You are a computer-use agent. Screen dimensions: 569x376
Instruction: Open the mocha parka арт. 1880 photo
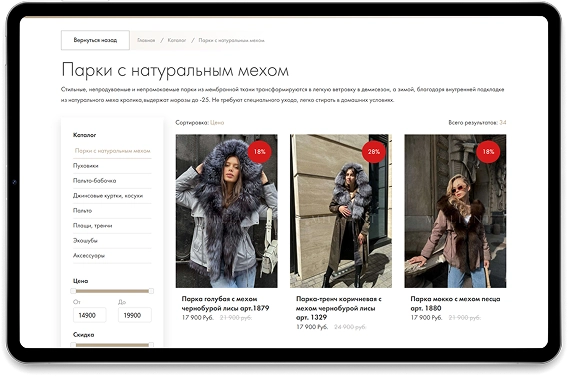pos(455,211)
